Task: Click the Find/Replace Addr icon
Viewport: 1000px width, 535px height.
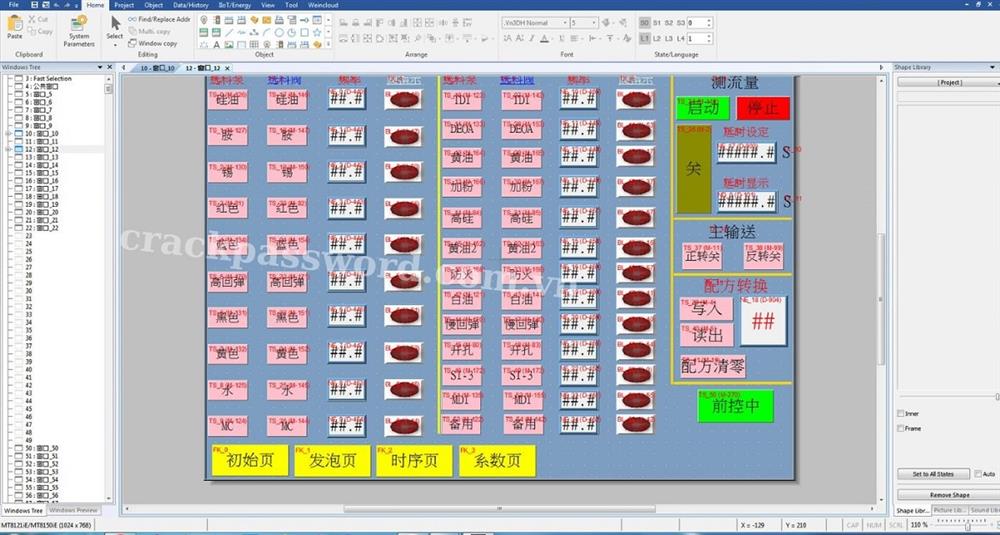Action: 132,19
